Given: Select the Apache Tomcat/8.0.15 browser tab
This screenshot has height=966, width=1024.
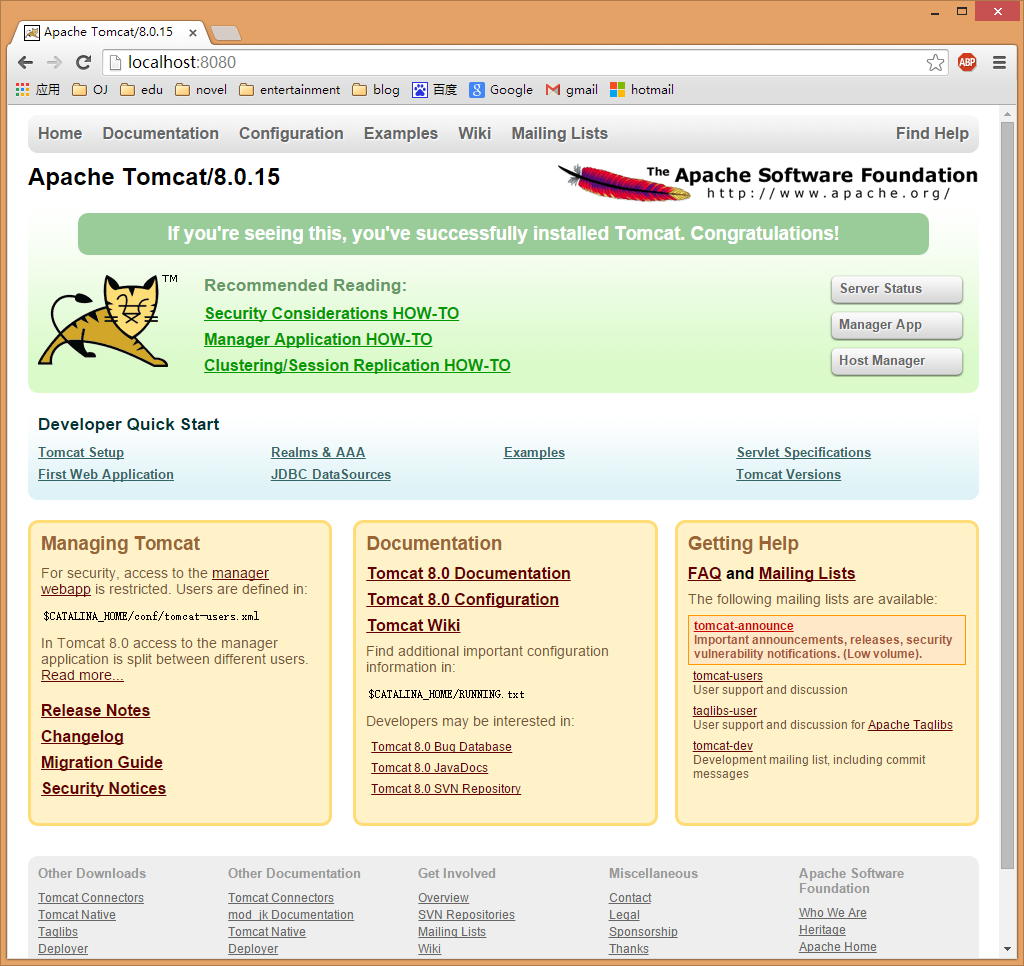Looking at the screenshot, I should pos(108,32).
